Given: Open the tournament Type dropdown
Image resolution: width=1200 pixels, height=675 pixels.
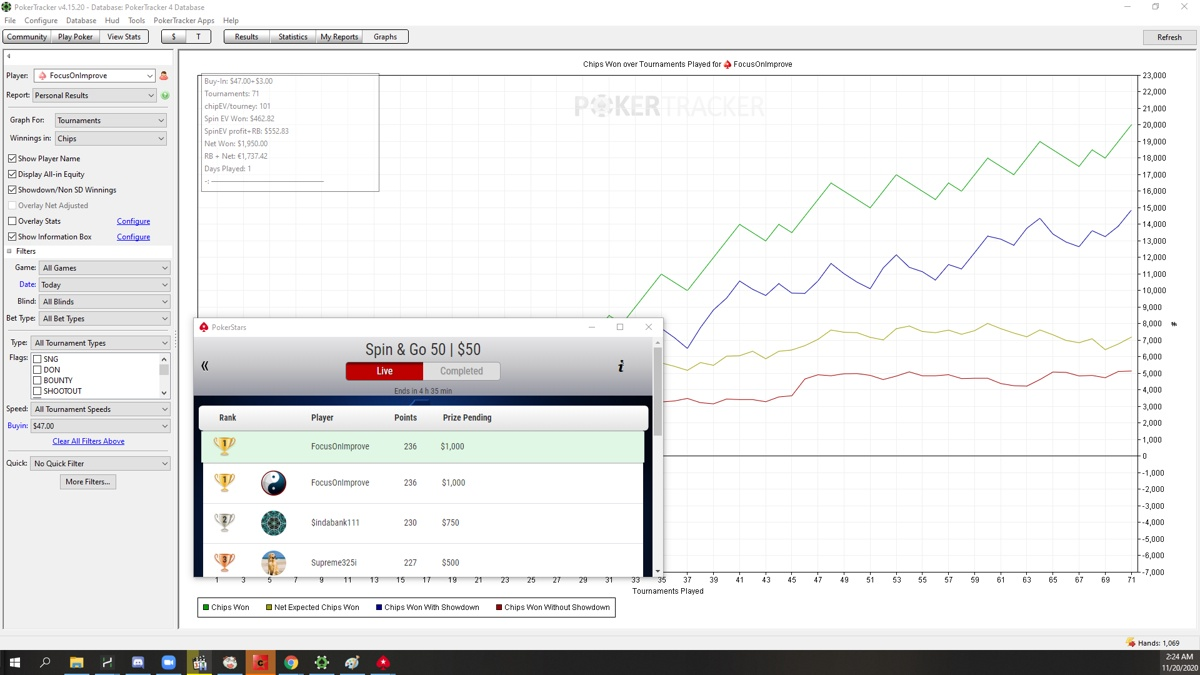Looking at the screenshot, I should [x=101, y=343].
